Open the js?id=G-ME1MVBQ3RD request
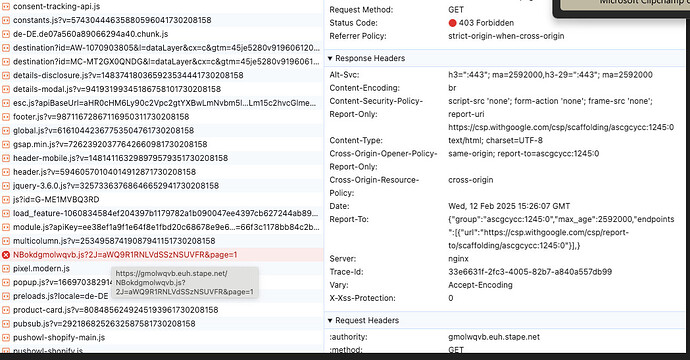 click(161, 199)
